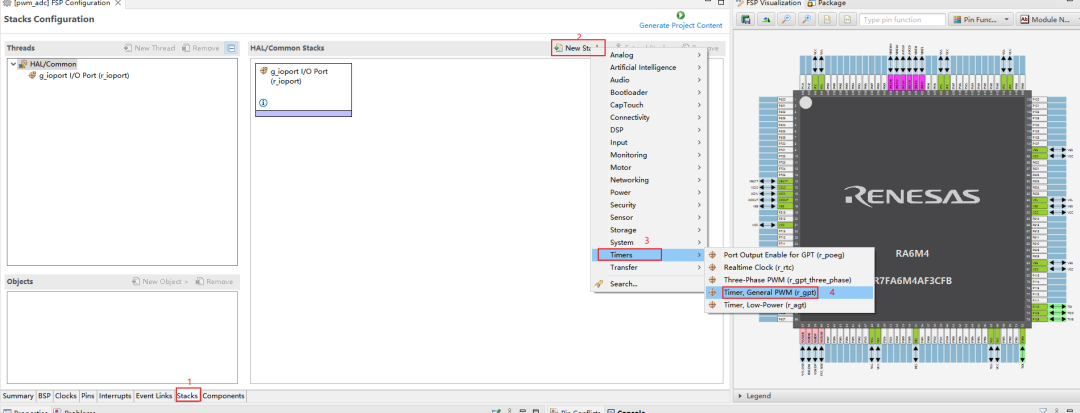Expand the Connectivity submenu
1080x413 pixels.
coord(649,117)
